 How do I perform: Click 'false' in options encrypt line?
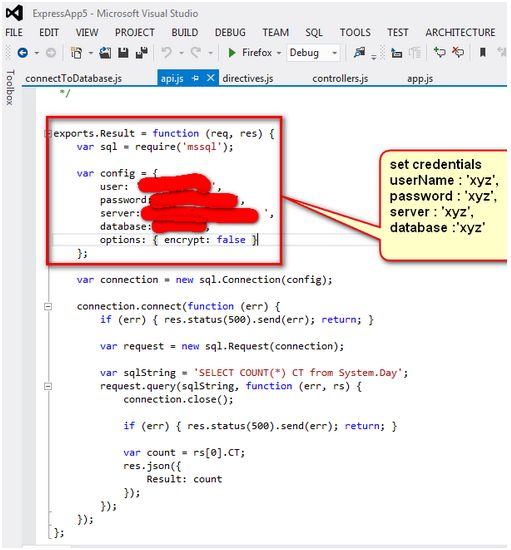(x=231, y=240)
